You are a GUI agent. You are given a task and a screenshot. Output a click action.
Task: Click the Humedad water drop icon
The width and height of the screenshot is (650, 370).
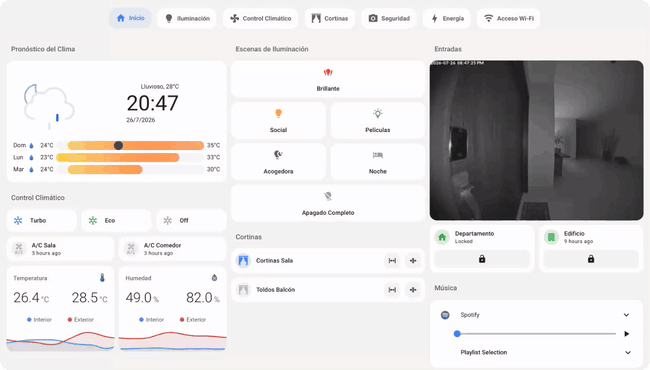[214, 278]
